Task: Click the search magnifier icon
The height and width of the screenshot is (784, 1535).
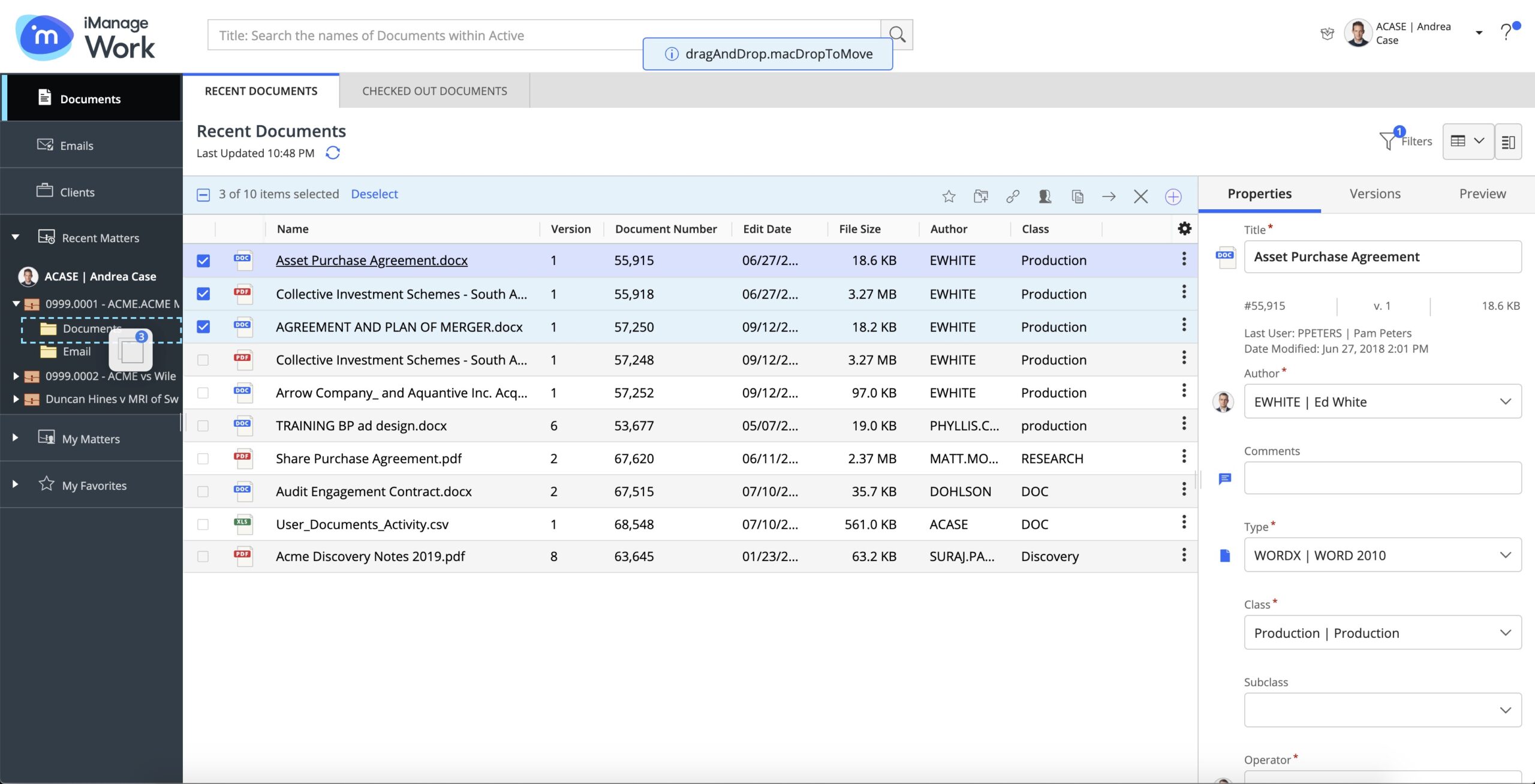Action: click(x=897, y=35)
